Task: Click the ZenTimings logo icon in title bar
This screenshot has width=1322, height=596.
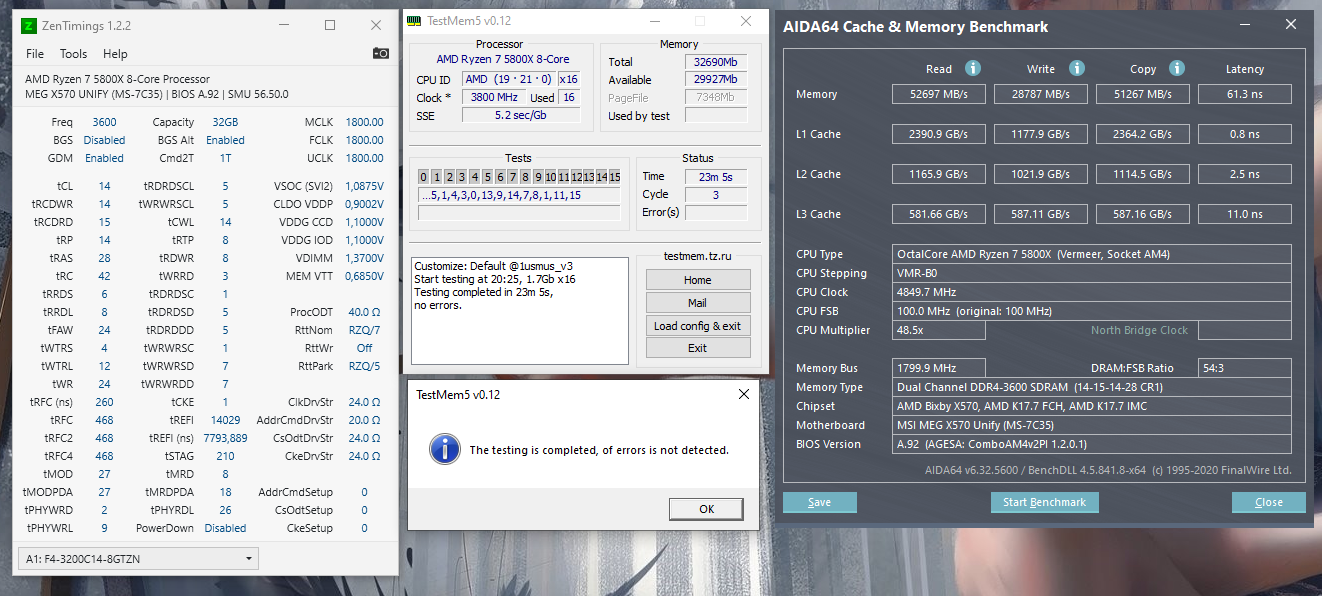Action: tap(31, 25)
